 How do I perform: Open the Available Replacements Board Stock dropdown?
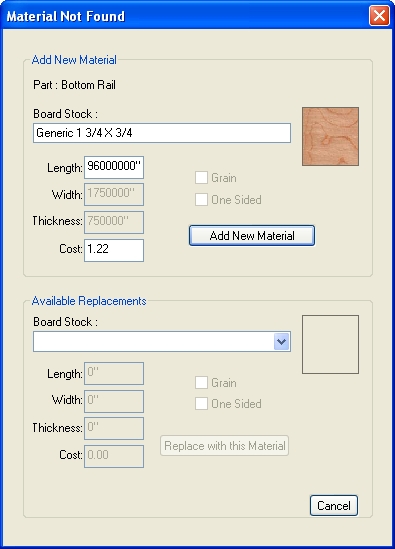[x=282, y=341]
